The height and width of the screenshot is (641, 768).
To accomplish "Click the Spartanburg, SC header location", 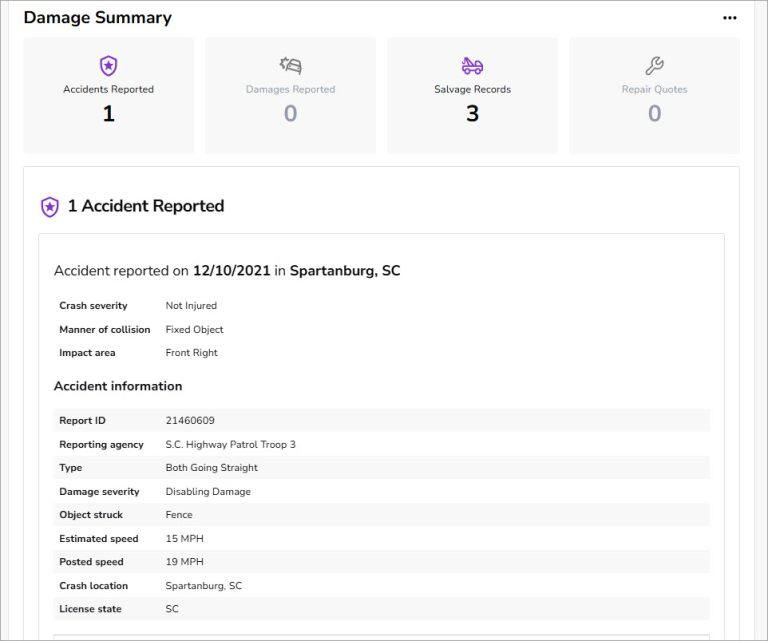I will click(345, 271).
